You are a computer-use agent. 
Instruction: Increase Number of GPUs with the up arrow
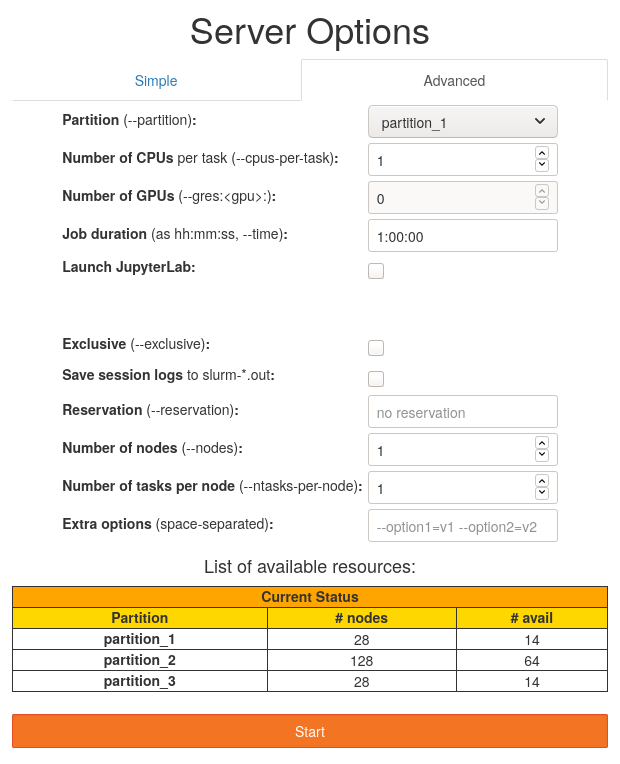[x=542, y=192]
